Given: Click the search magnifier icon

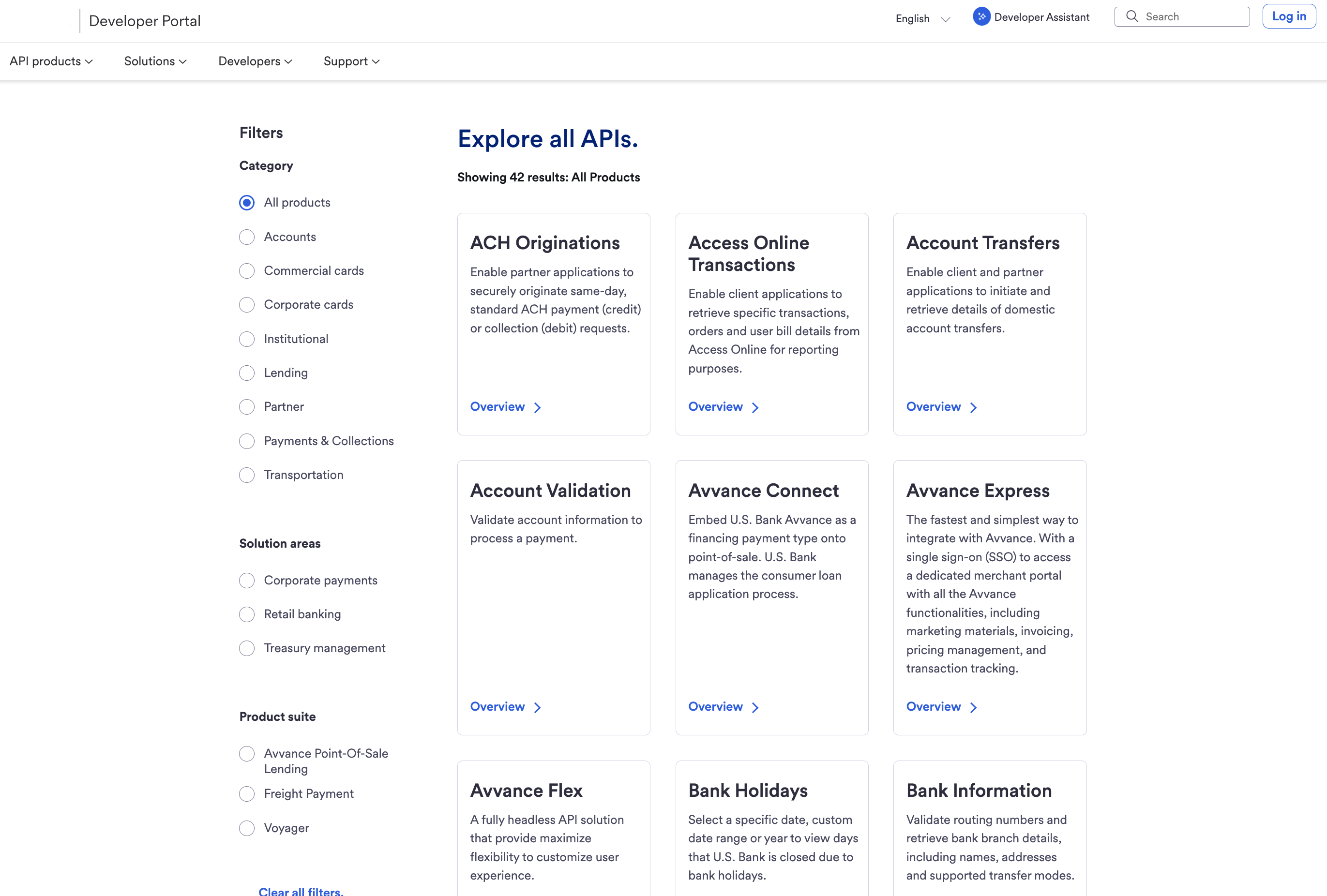Looking at the screenshot, I should pyautogui.click(x=1131, y=16).
